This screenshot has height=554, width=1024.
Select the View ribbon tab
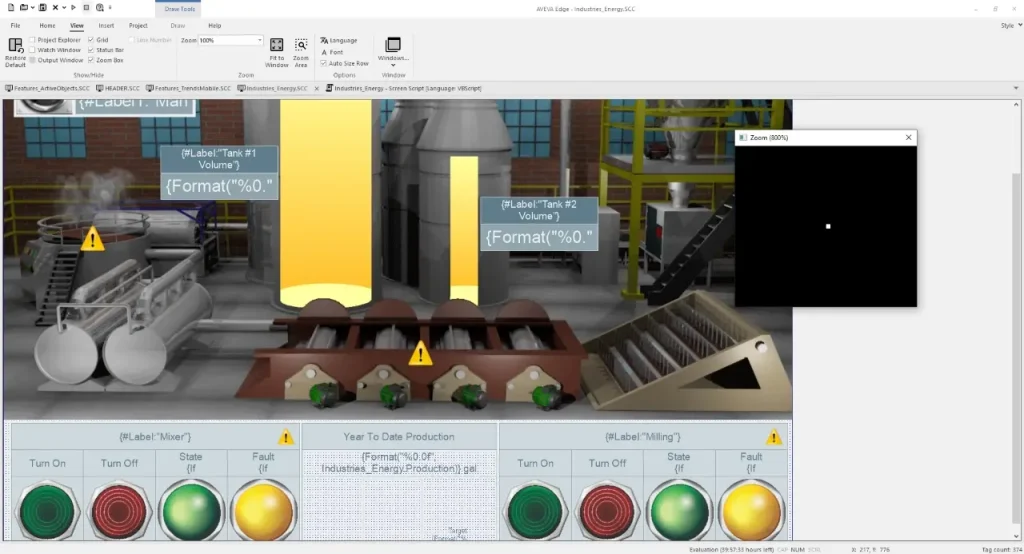click(x=76, y=25)
